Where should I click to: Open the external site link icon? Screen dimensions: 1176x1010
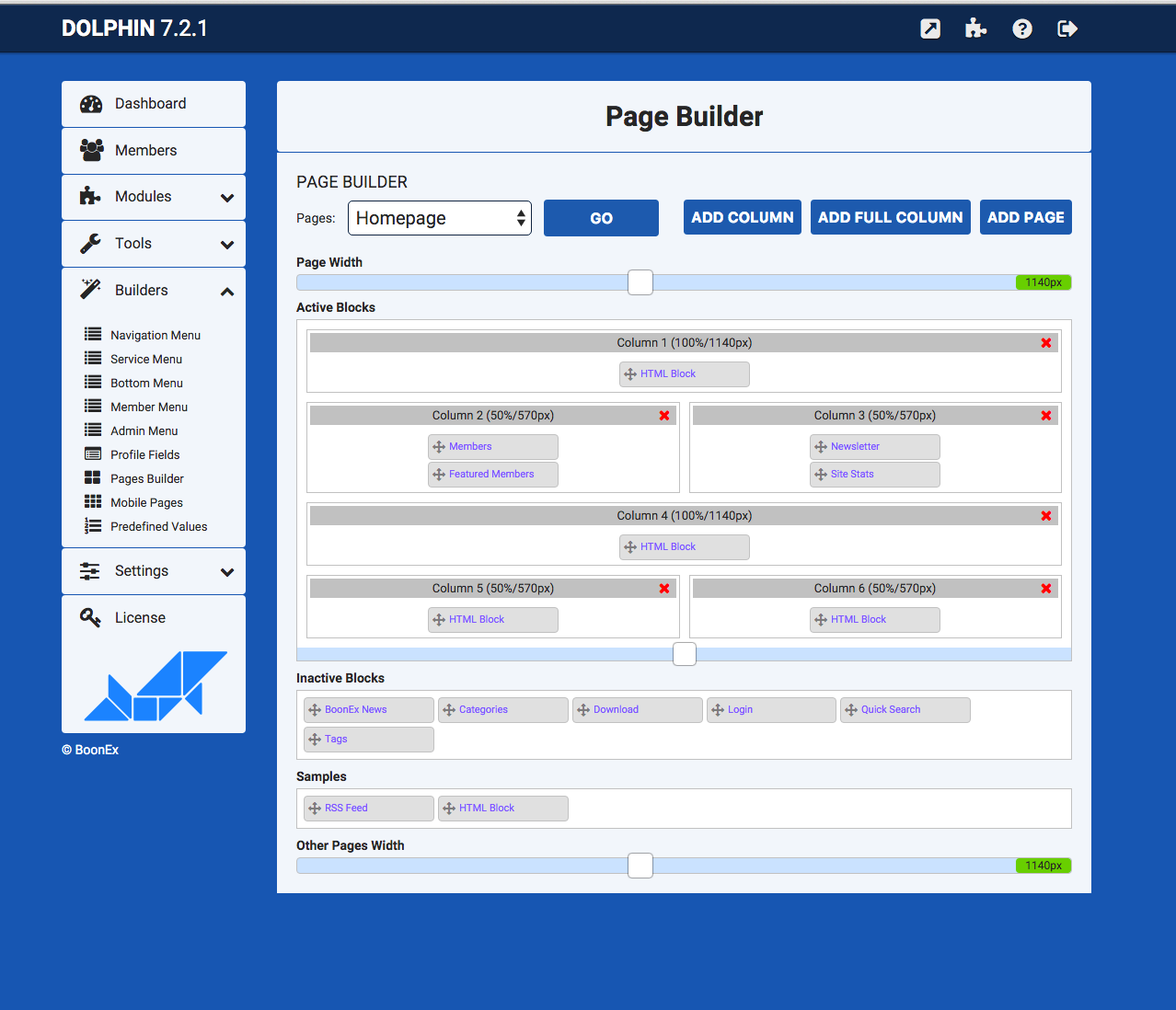930,29
